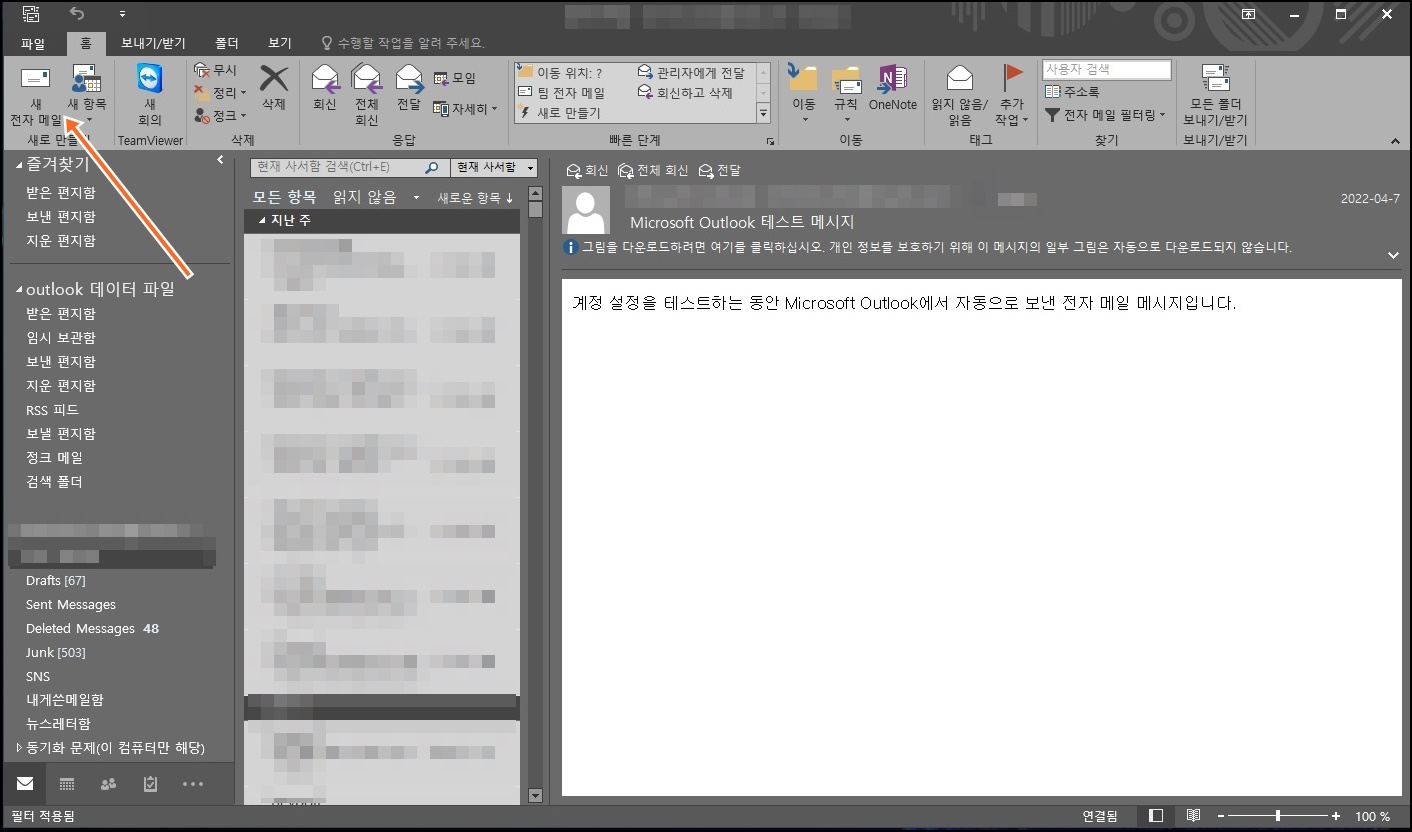1412x832 pixels.
Task: Open the Junk [503] folder
Action: tap(56, 652)
